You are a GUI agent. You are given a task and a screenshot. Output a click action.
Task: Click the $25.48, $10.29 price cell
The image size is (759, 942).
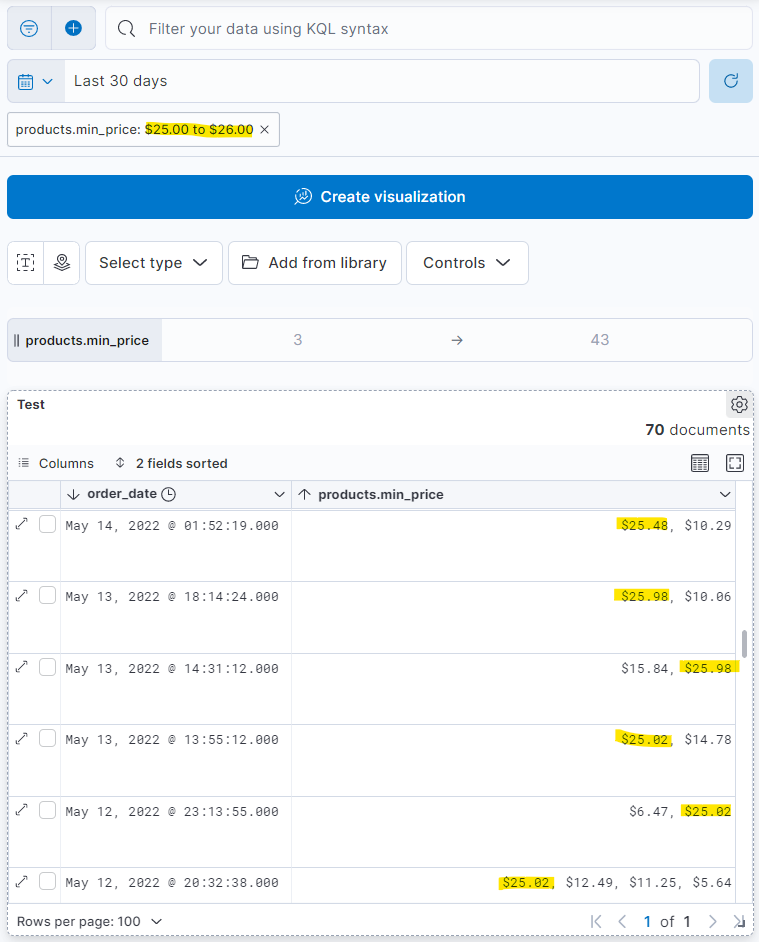point(514,545)
